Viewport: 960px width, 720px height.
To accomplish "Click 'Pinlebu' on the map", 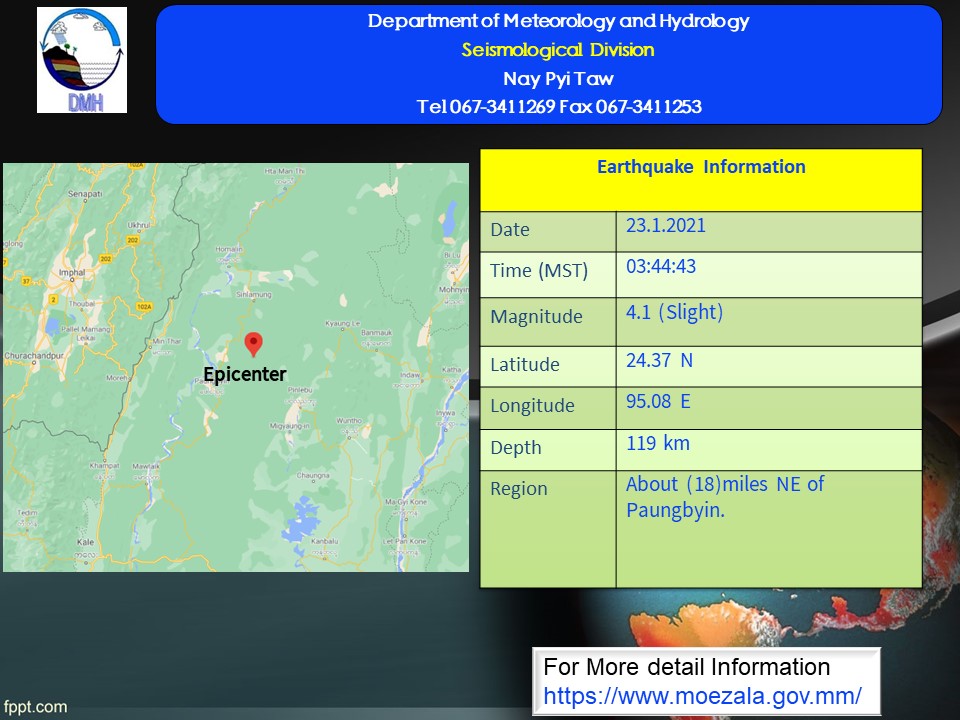I will (x=300, y=389).
